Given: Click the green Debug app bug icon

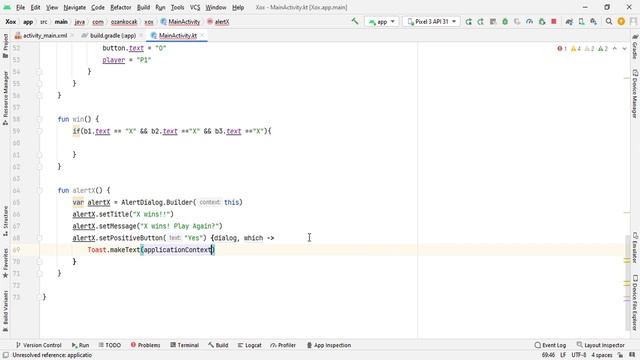Looking at the screenshot, I should point(505,22).
